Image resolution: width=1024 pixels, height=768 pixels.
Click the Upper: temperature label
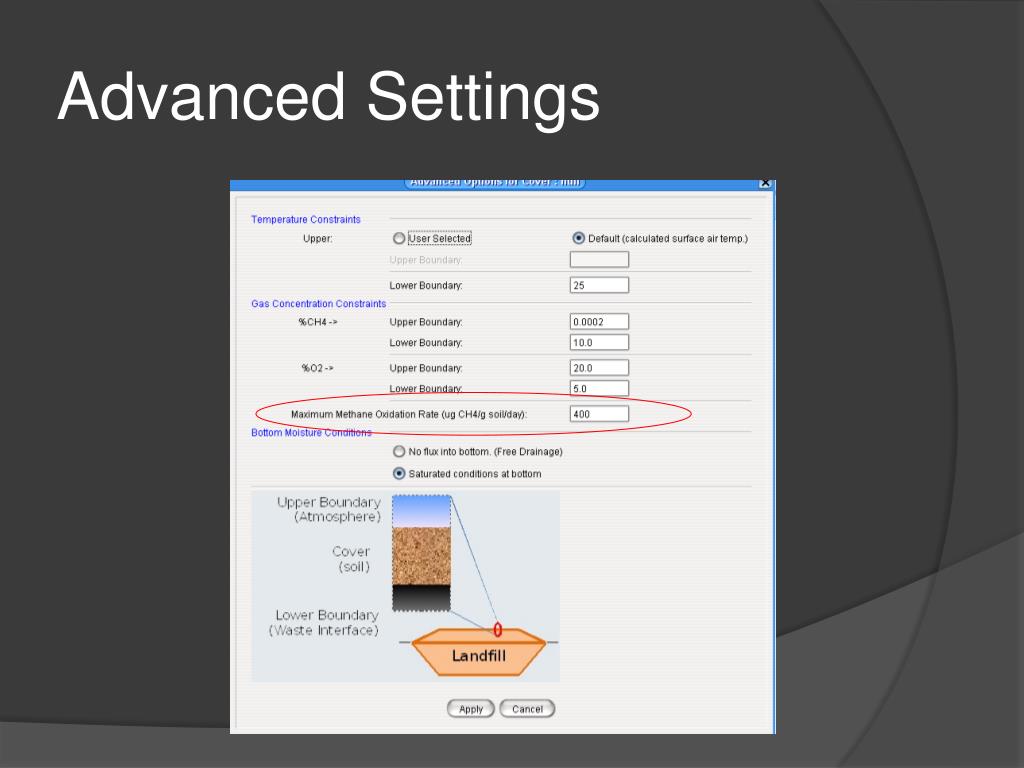point(317,239)
